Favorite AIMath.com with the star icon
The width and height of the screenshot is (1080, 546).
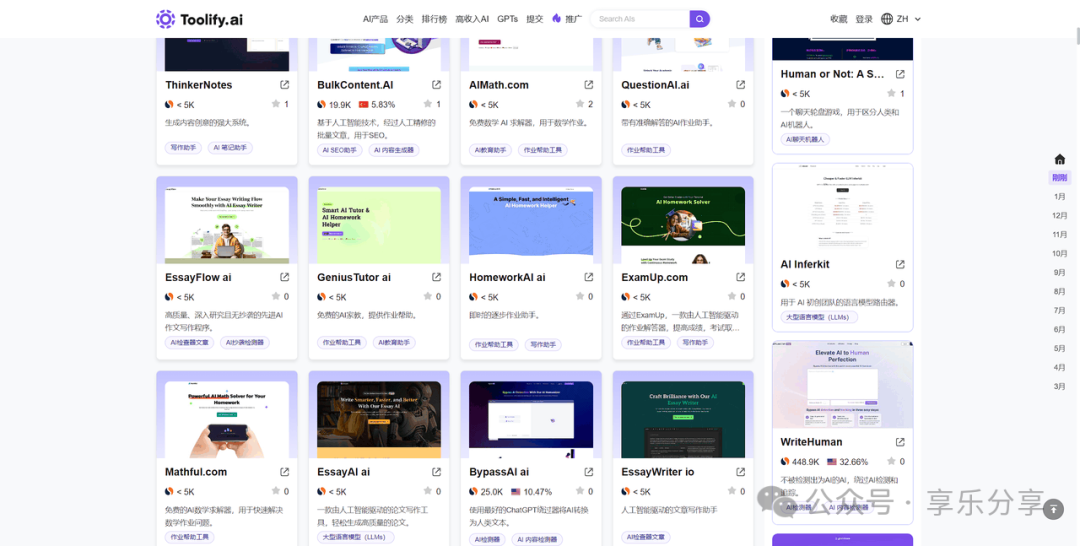(580, 104)
